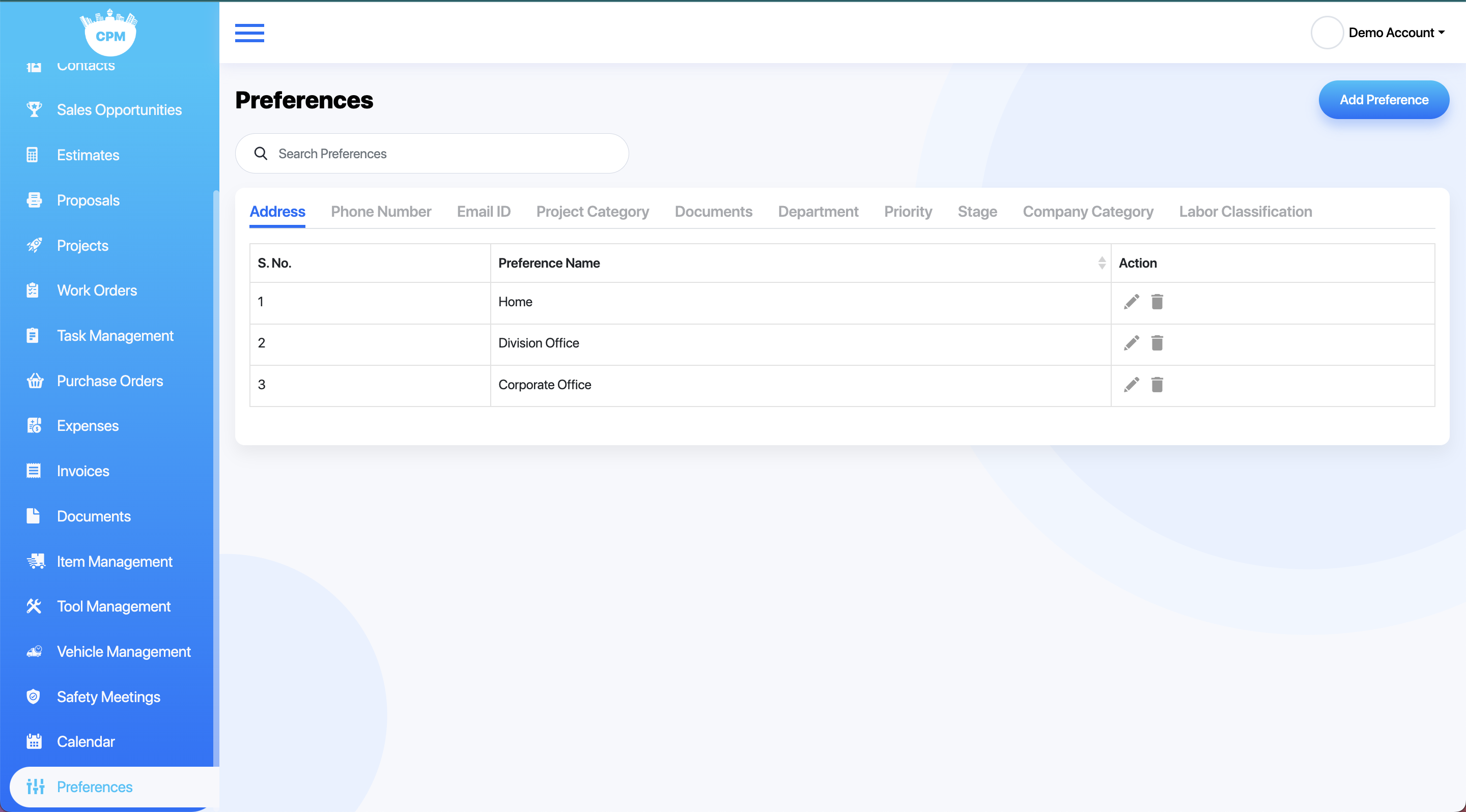Click the hamburger menu icon

pyautogui.click(x=249, y=33)
